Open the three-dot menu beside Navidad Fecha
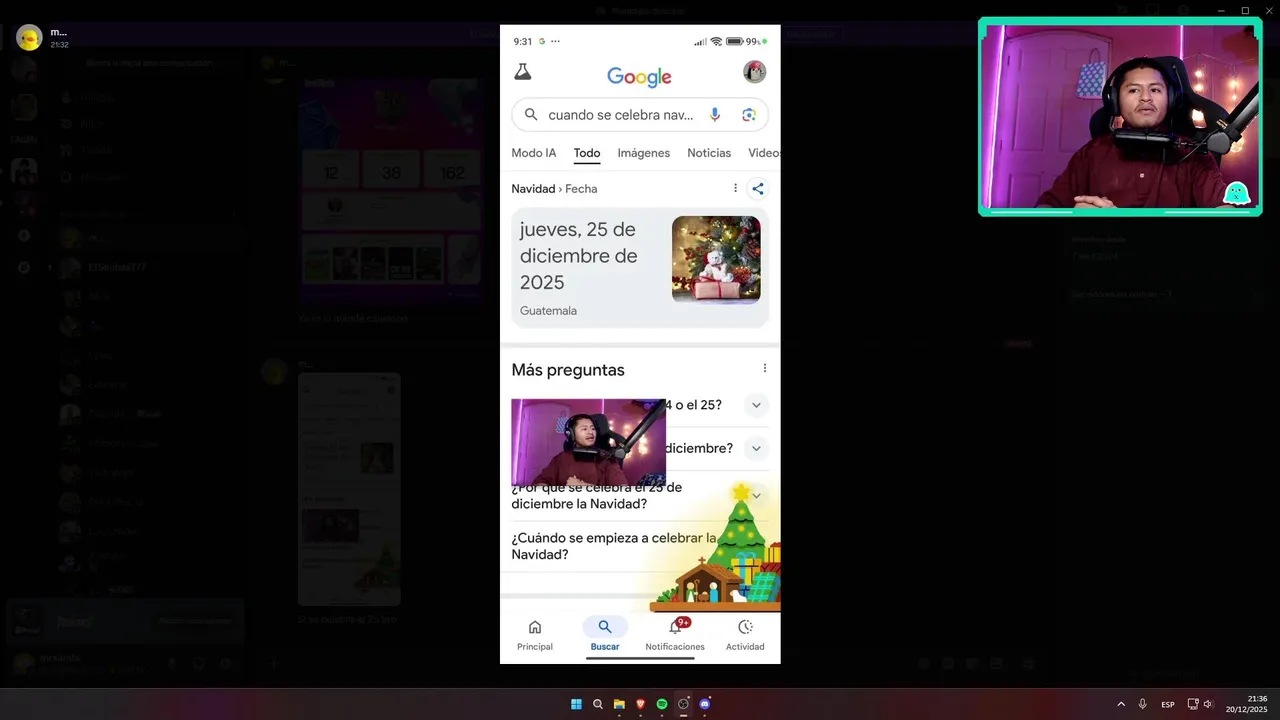This screenshot has width=1280, height=720. coord(735,188)
